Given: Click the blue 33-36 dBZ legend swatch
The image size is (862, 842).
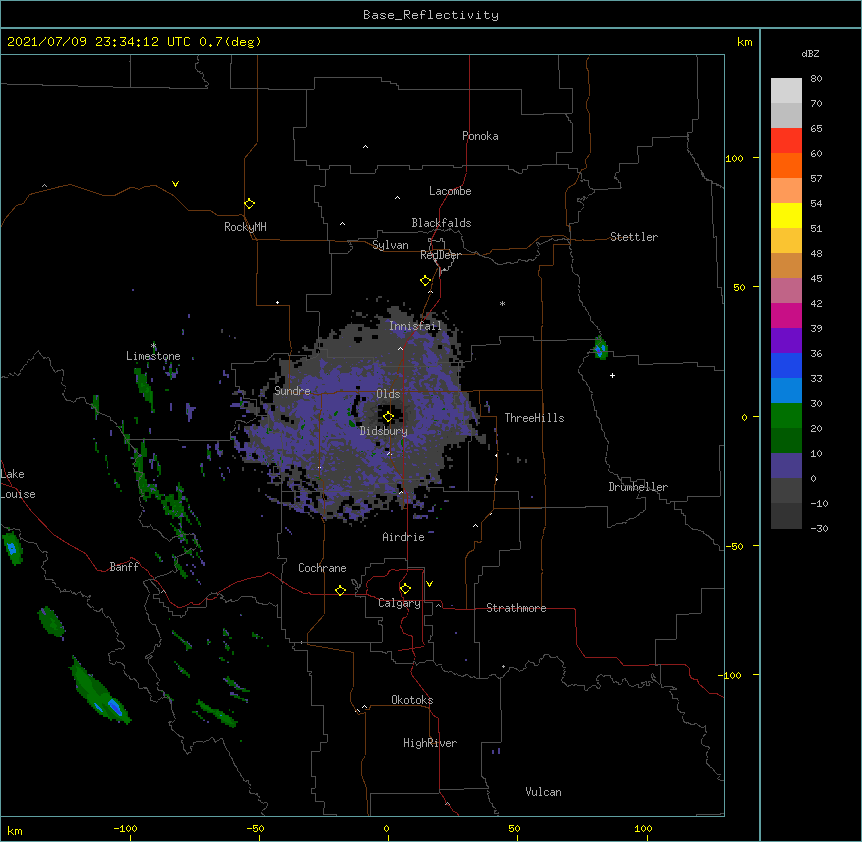Looking at the screenshot, I should (x=786, y=365).
